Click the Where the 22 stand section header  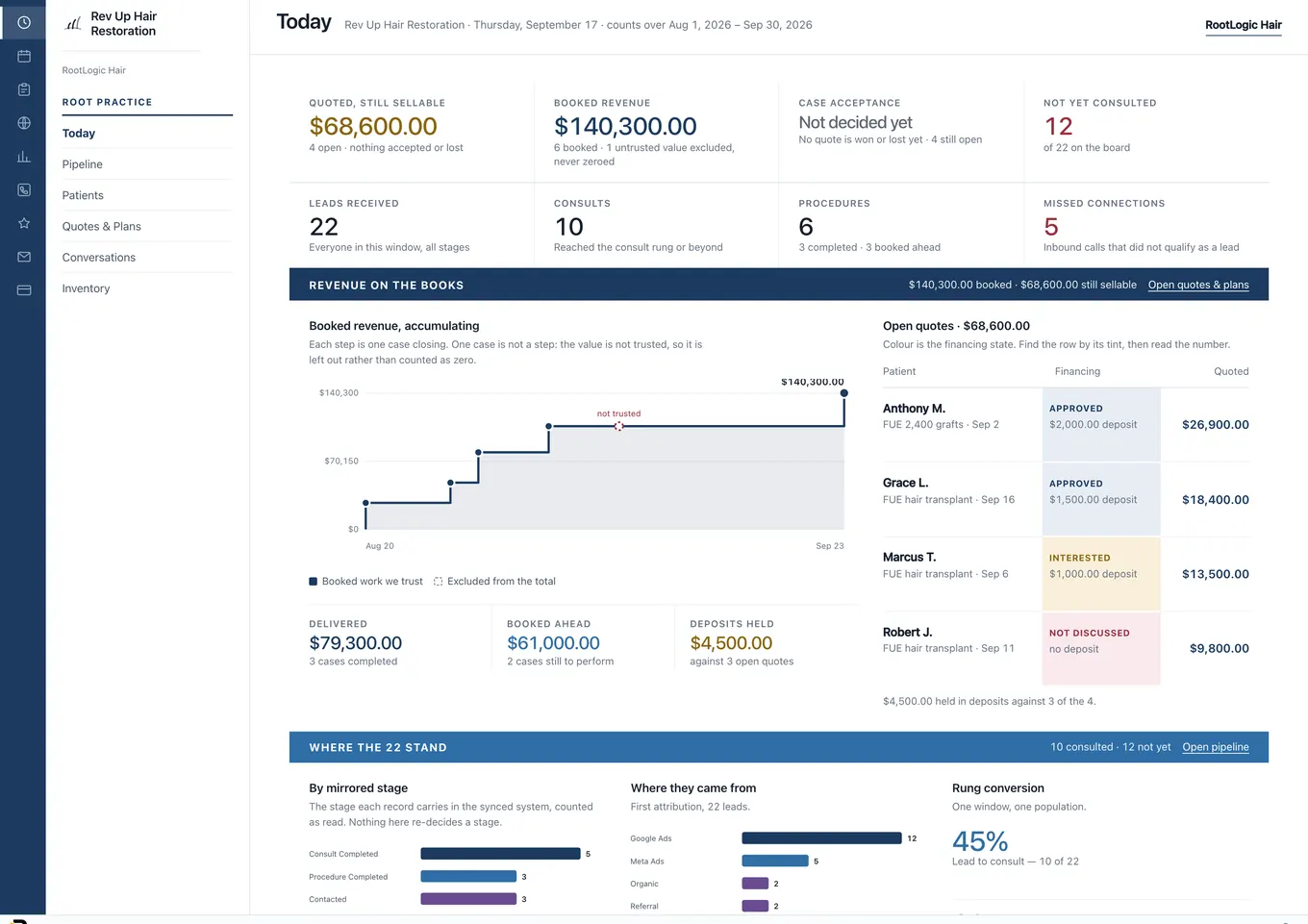click(x=779, y=747)
